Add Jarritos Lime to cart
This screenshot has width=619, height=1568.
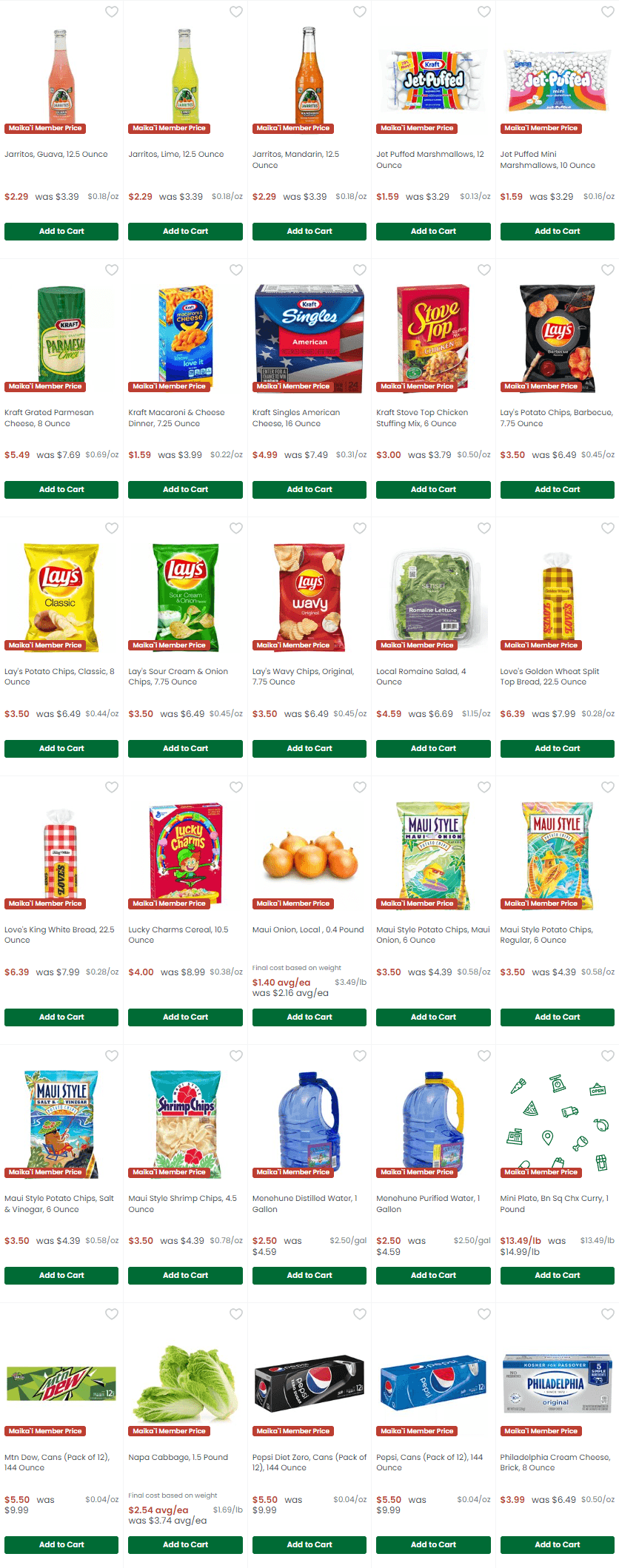[185, 232]
